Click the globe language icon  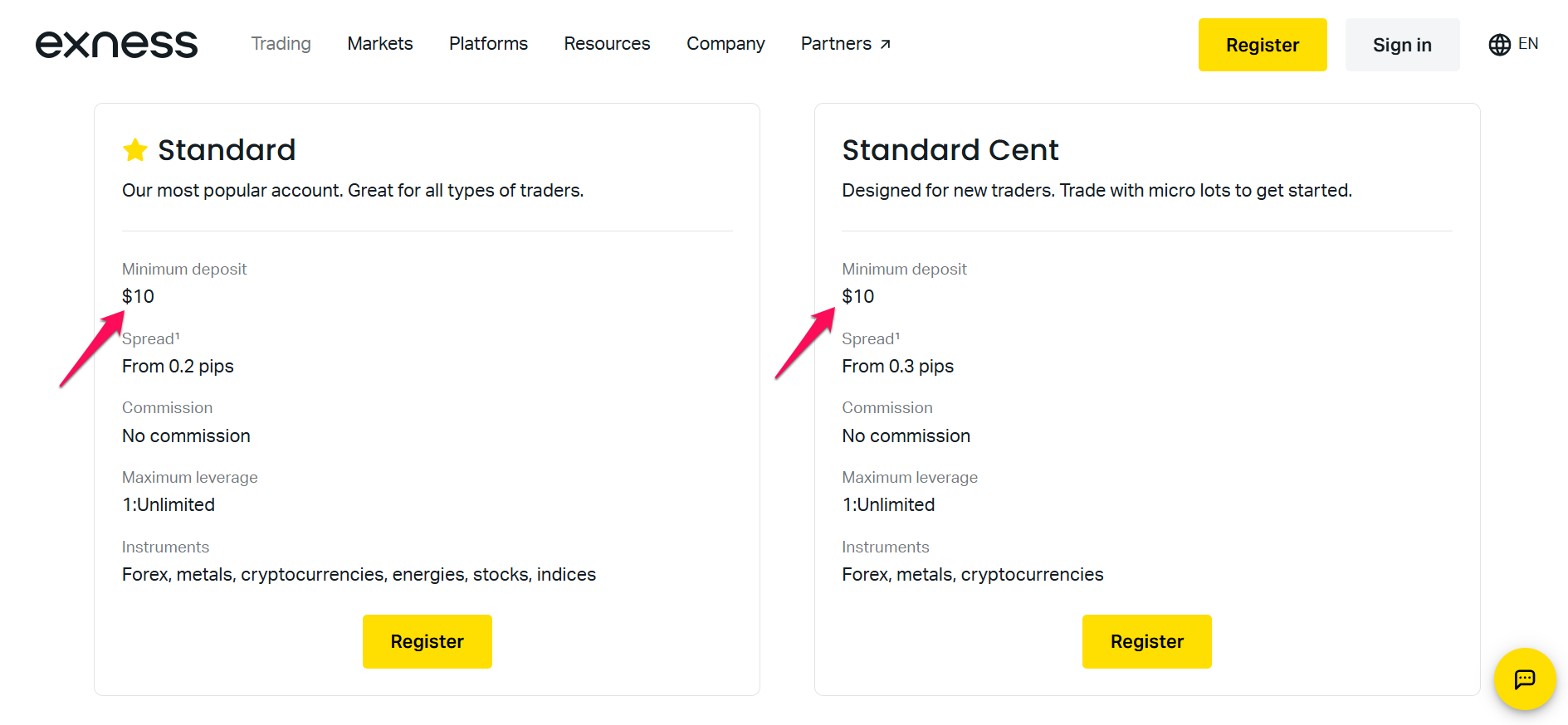coord(1499,44)
